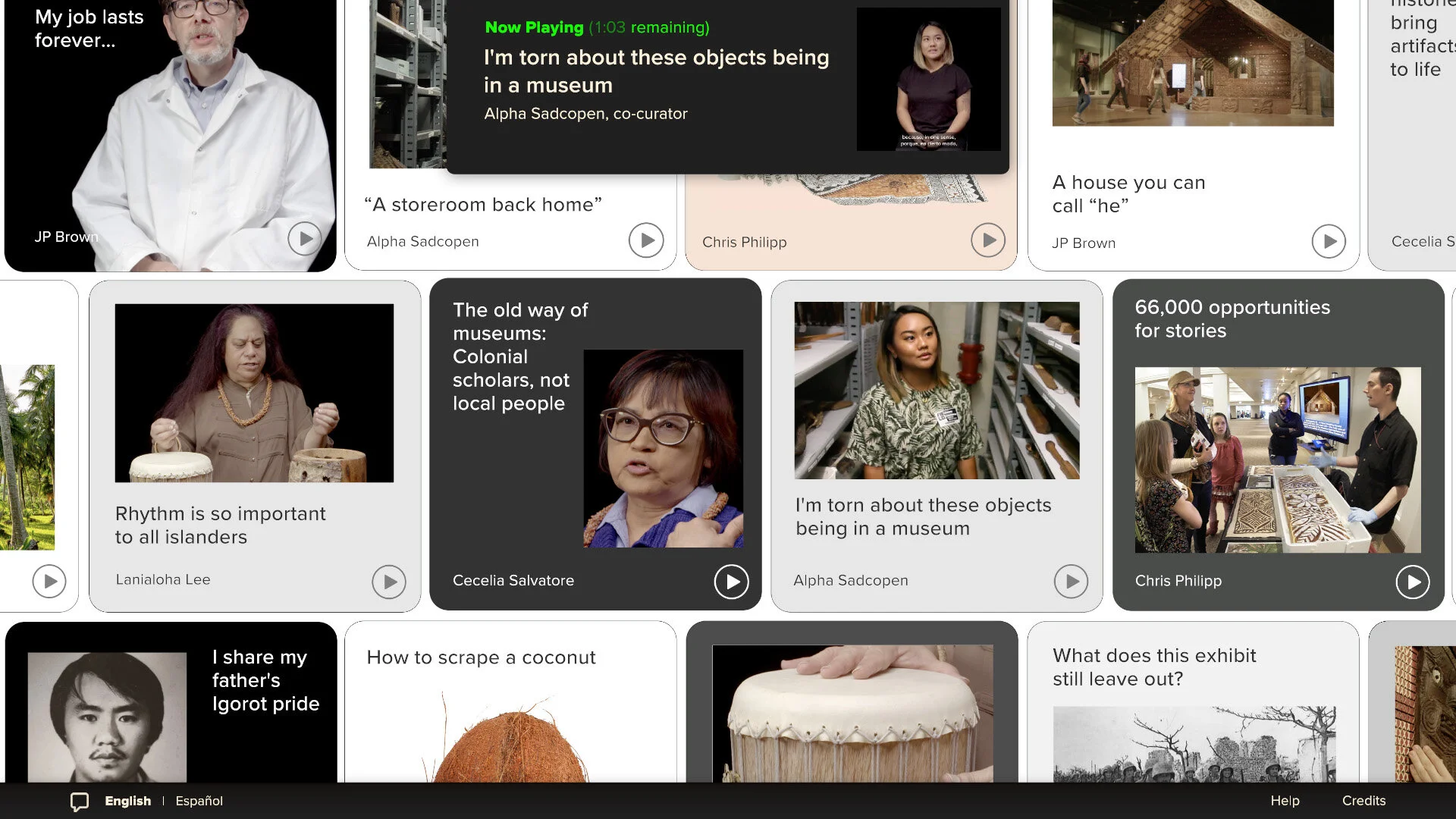Viewport: 1456px width, 819px height.
Task: Open the Credits page
Action: [1363, 801]
